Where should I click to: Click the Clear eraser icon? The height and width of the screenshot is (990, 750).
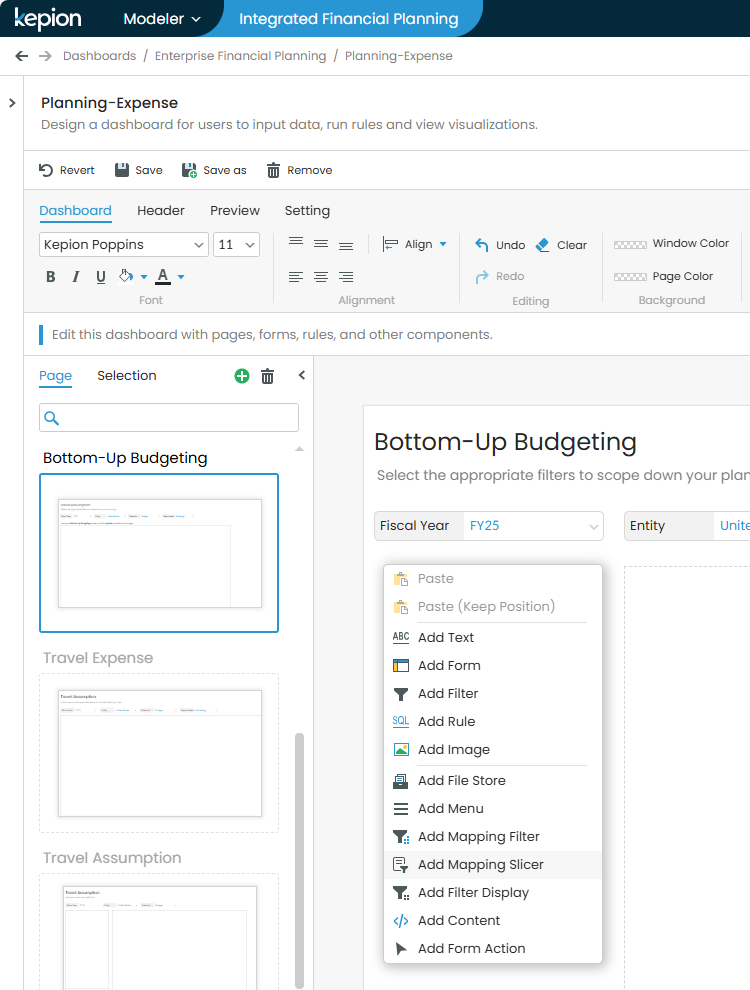click(543, 245)
